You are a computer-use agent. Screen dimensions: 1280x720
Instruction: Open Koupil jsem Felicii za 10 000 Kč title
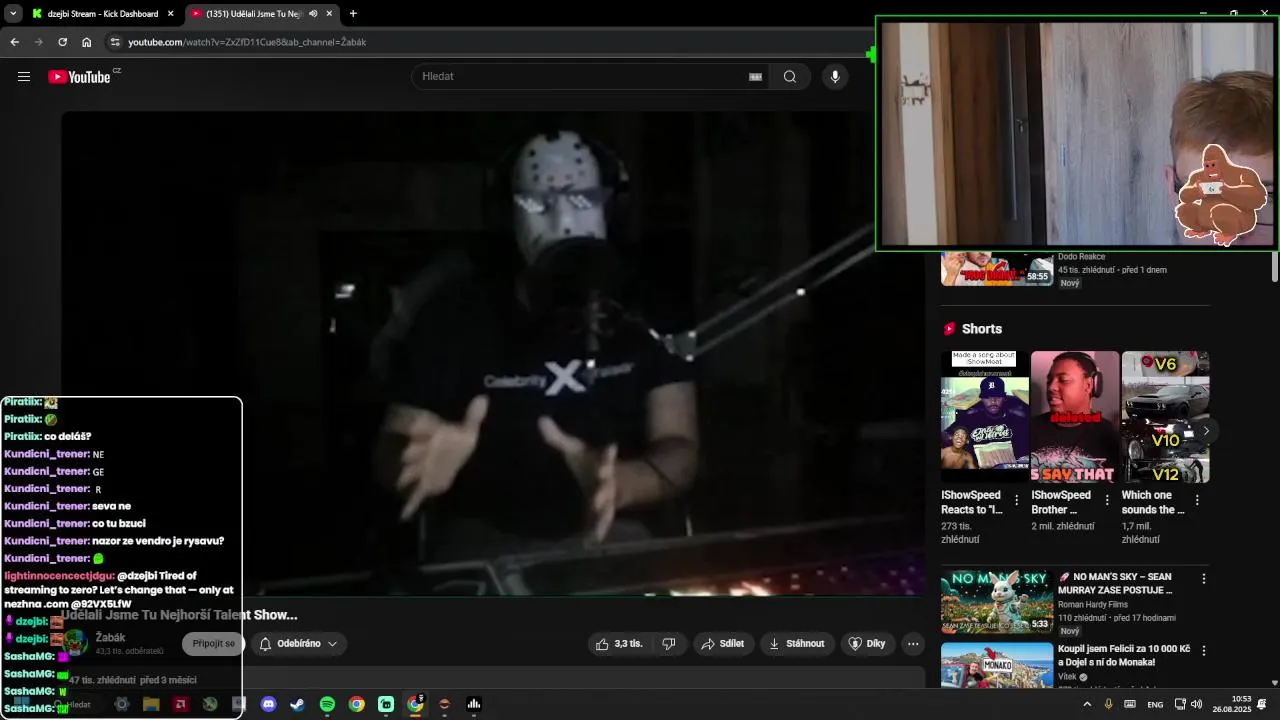pyautogui.click(x=1124, y=655)
